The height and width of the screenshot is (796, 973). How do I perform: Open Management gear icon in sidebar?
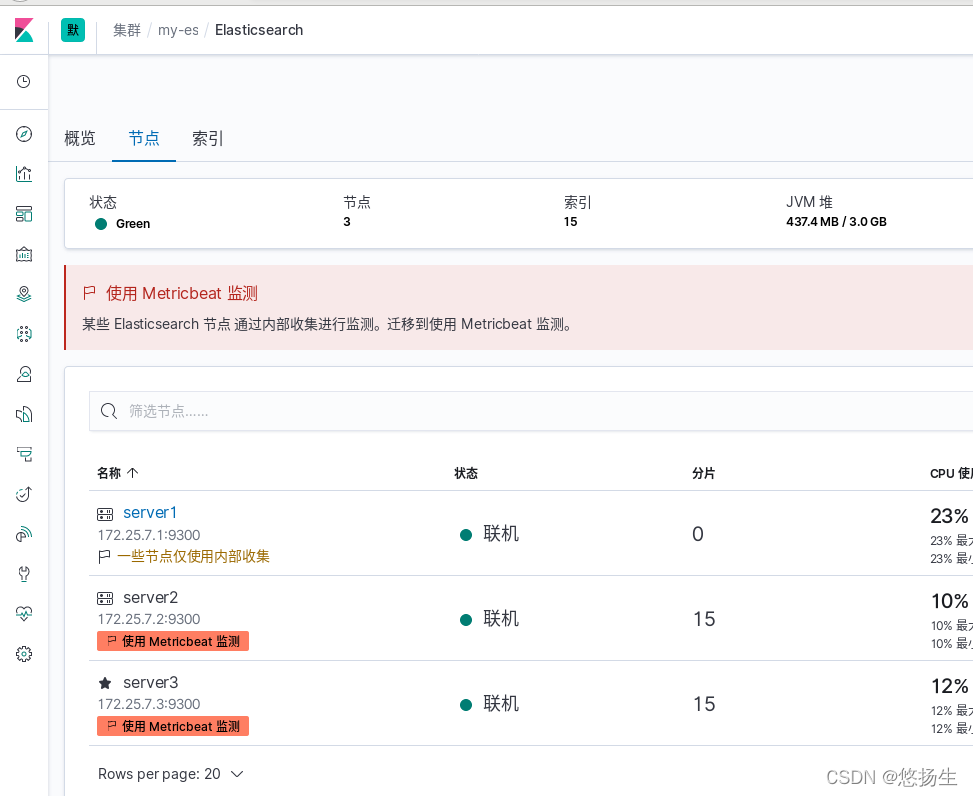[24, 654]
